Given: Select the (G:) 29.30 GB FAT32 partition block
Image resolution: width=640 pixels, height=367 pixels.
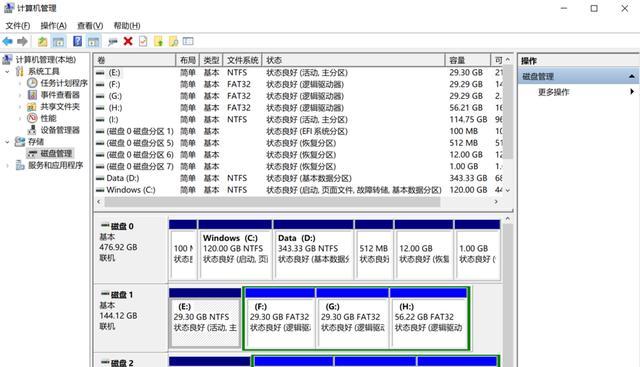Looking at the screenshot, I should (x=352, y=318).
